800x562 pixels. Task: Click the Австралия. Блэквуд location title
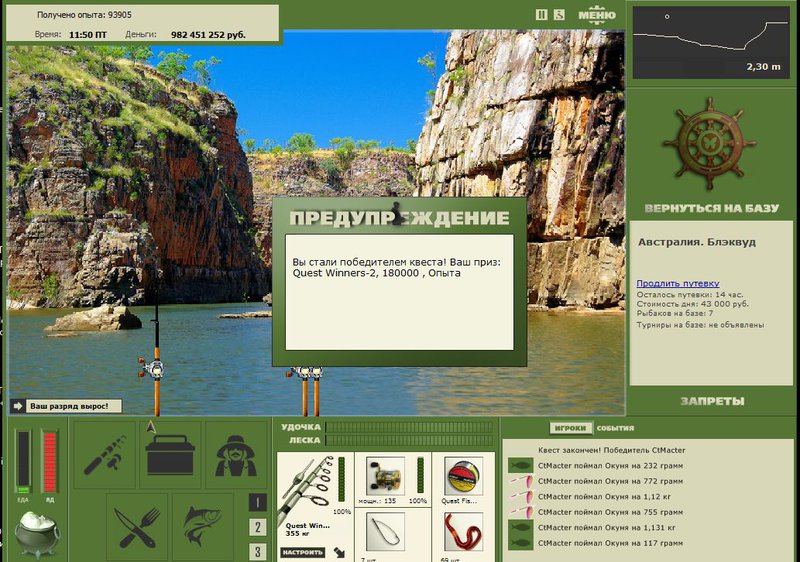click(x=696, y=242)
